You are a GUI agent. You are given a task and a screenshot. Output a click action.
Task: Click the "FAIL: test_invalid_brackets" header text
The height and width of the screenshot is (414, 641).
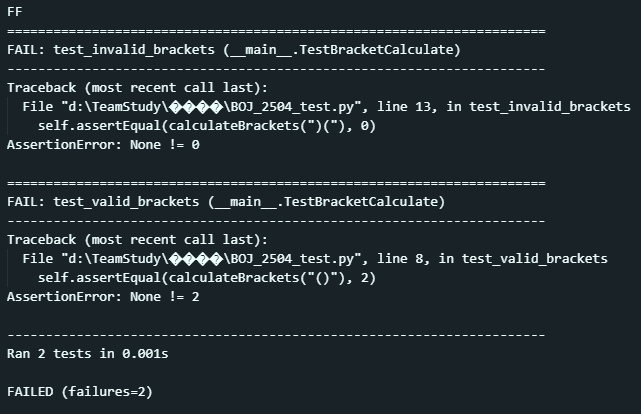tap(111, 50)
